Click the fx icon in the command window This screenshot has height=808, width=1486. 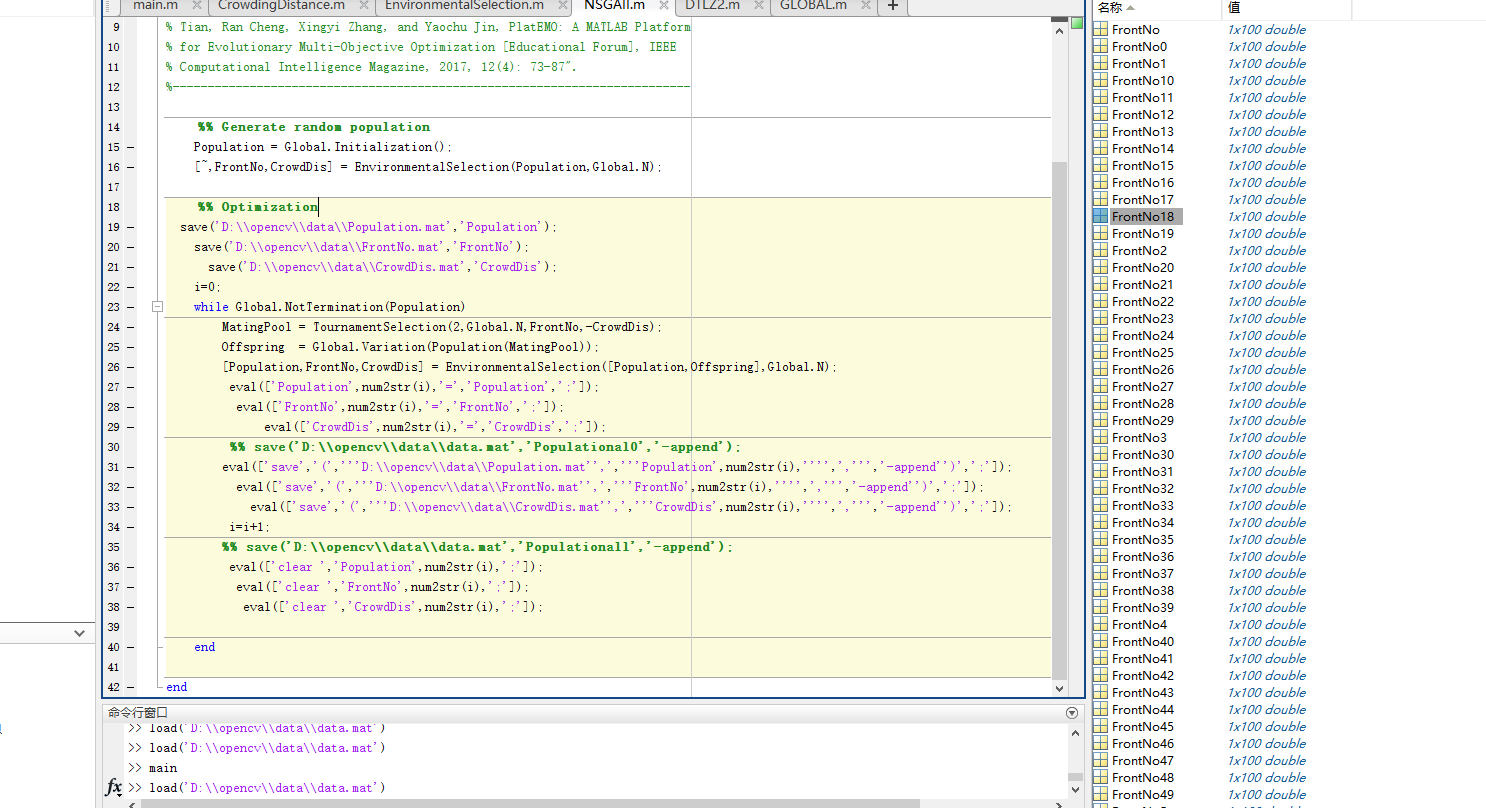pyautogui.click(x=113, y=787)
